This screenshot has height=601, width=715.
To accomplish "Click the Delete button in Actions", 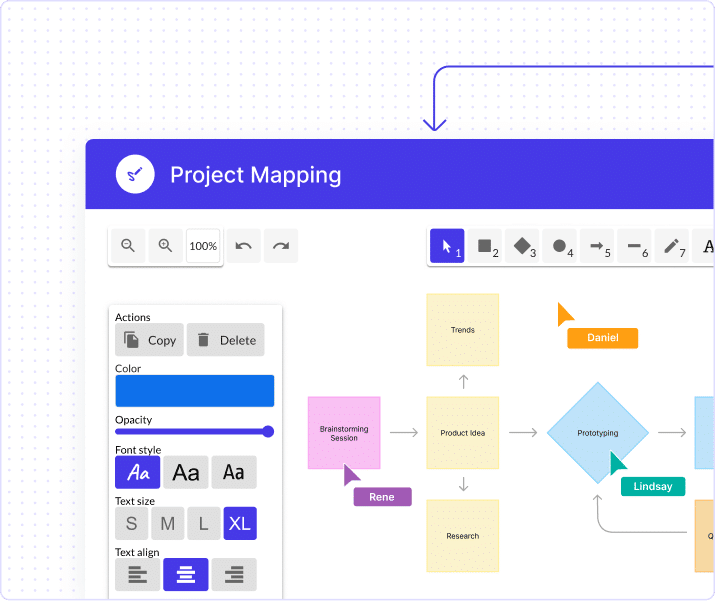I will 226,340.
